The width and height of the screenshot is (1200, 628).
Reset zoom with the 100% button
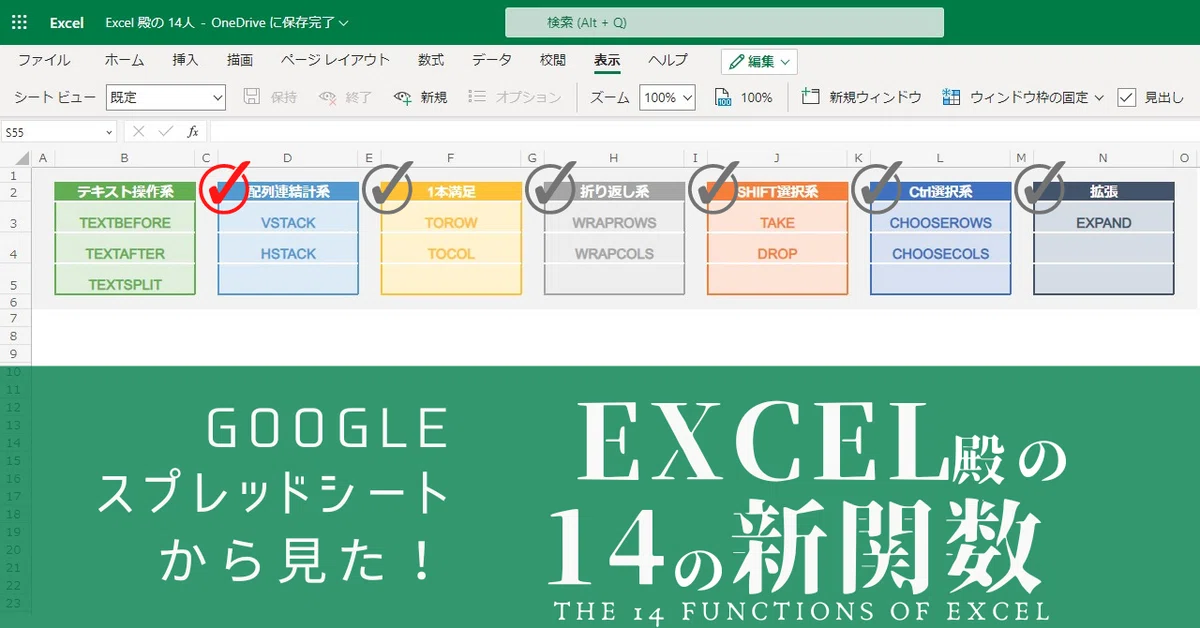click(x=743, y=97)
